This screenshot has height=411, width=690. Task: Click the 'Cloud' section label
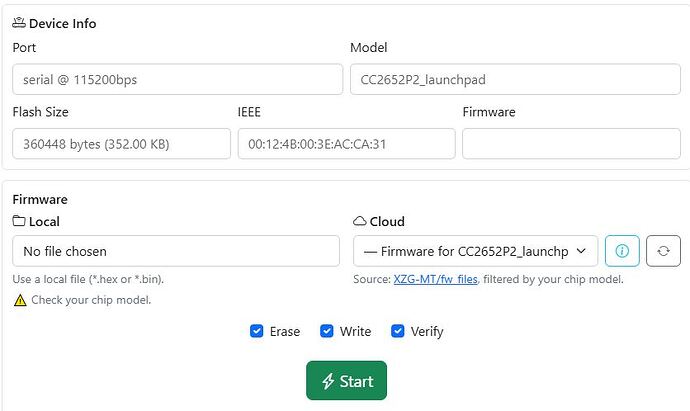point(387,221)
